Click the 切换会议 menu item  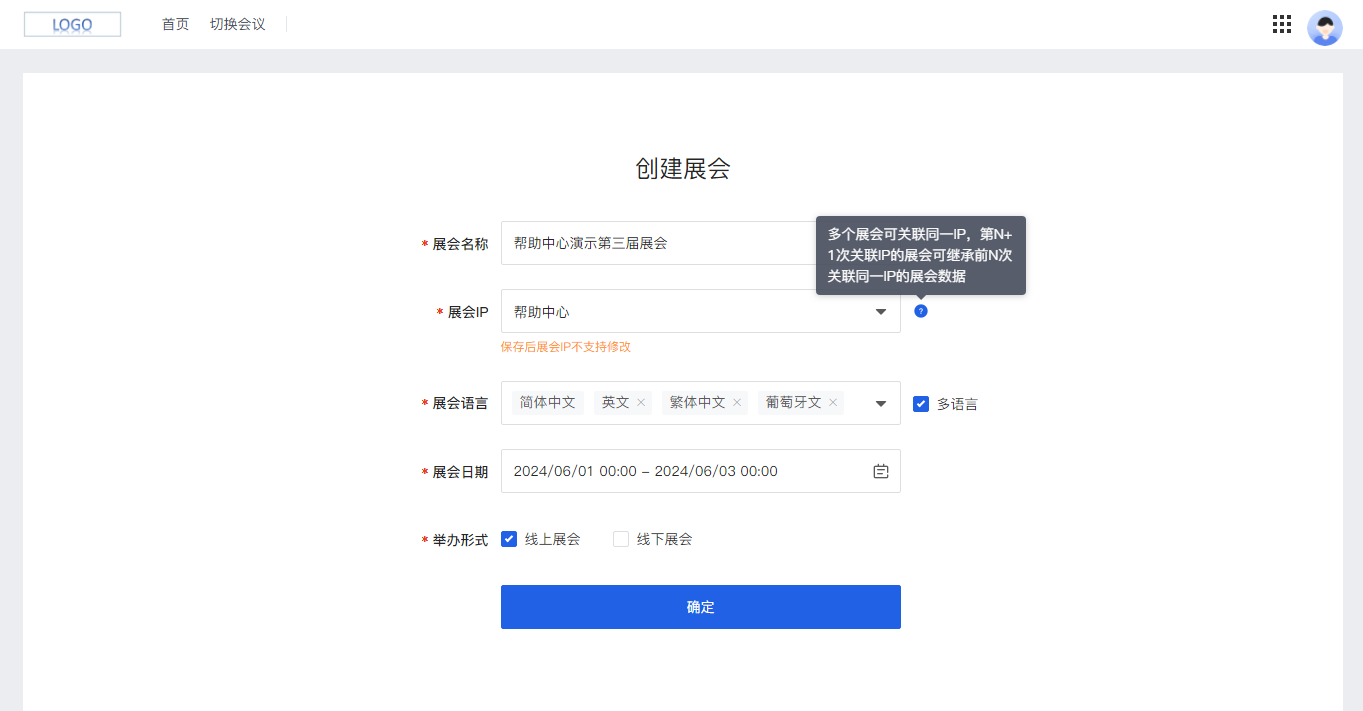pos(239,24)
